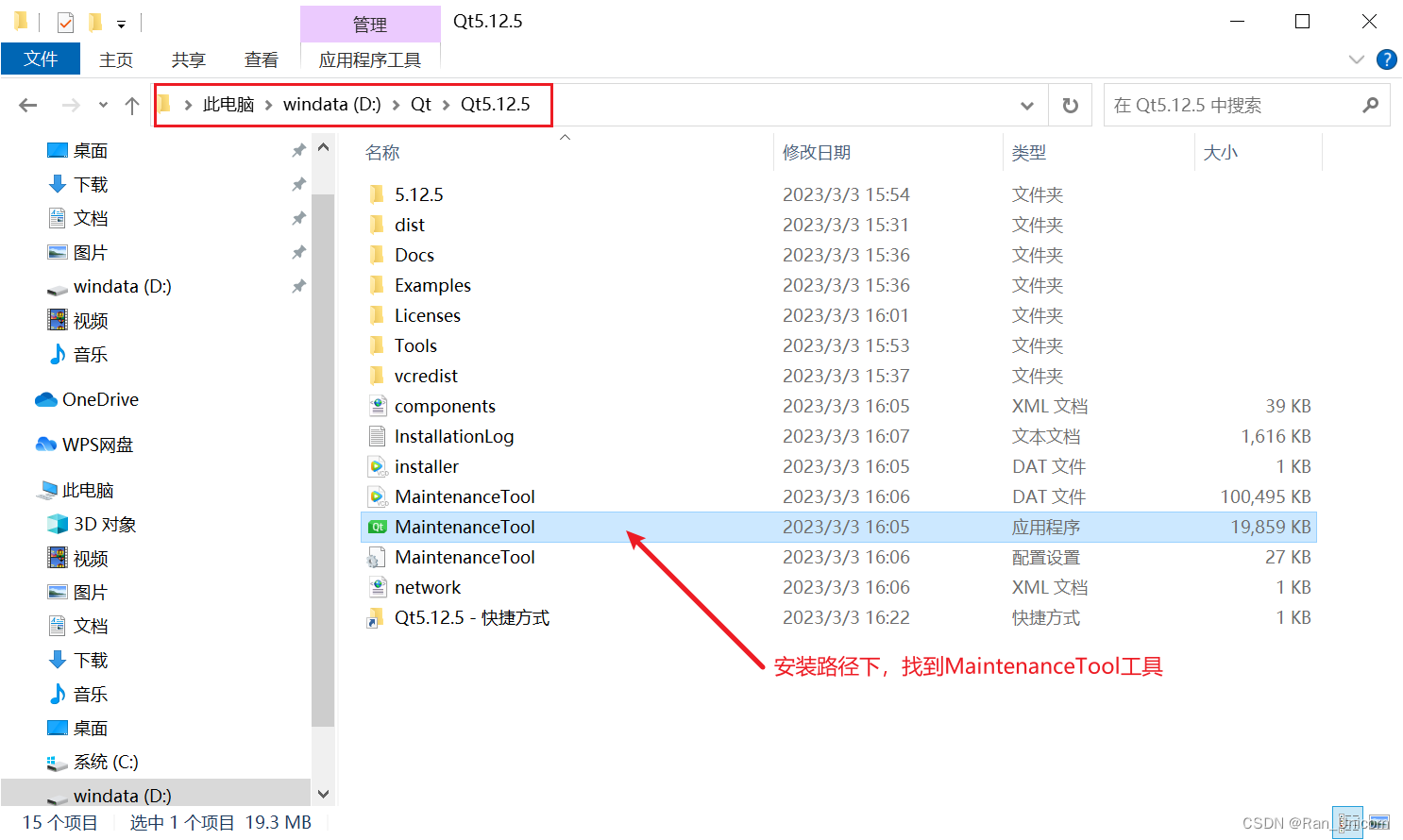Click the OneDrive cloud icon in the sidebar
The image size is (1403, 840).
(46, 399)
